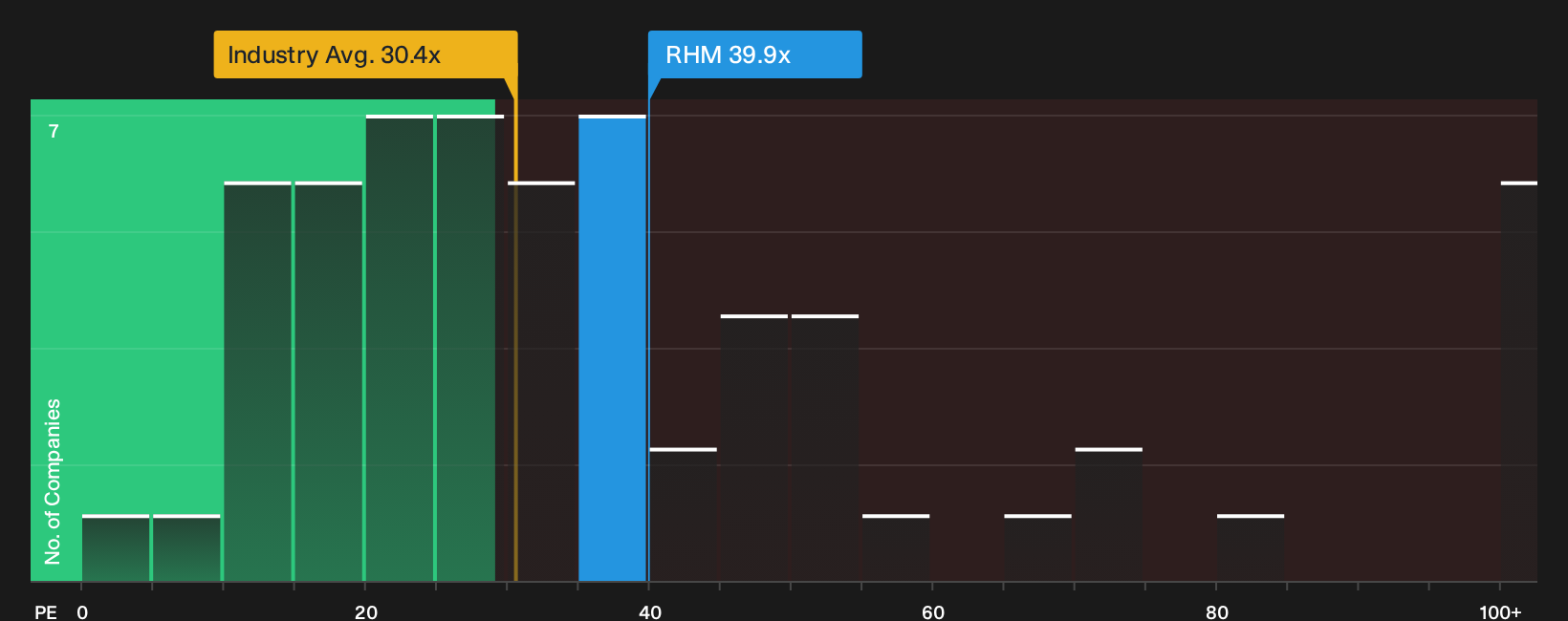Click the x-axis label 80
Image resolution: width=1568 pixels, height=621 pixels.
(x=1217, y=611)
